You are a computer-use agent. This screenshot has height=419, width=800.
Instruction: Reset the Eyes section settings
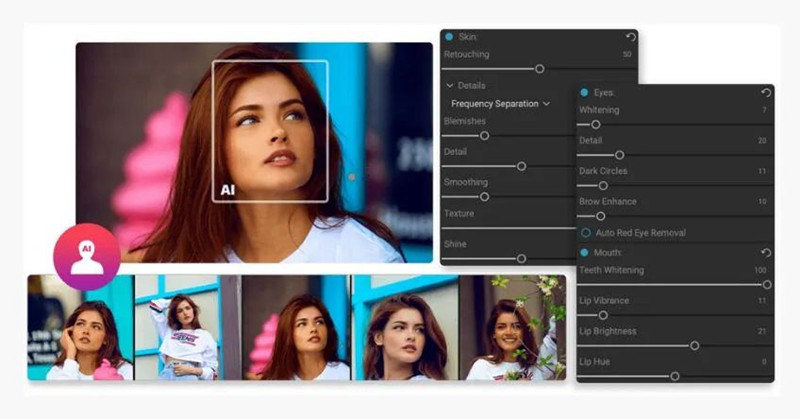point(765,93)
